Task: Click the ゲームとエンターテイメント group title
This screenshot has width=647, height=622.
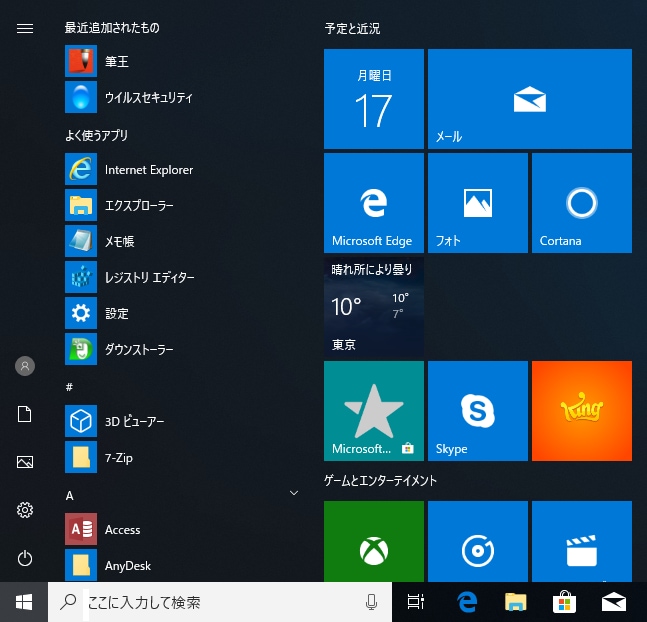Action: coord(380,480)
